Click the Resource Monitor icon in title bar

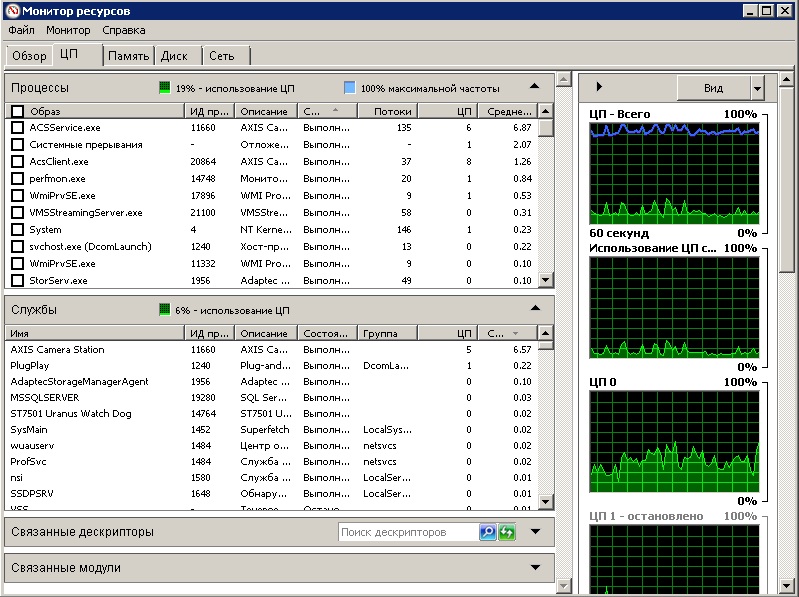(x=11, y=10)
